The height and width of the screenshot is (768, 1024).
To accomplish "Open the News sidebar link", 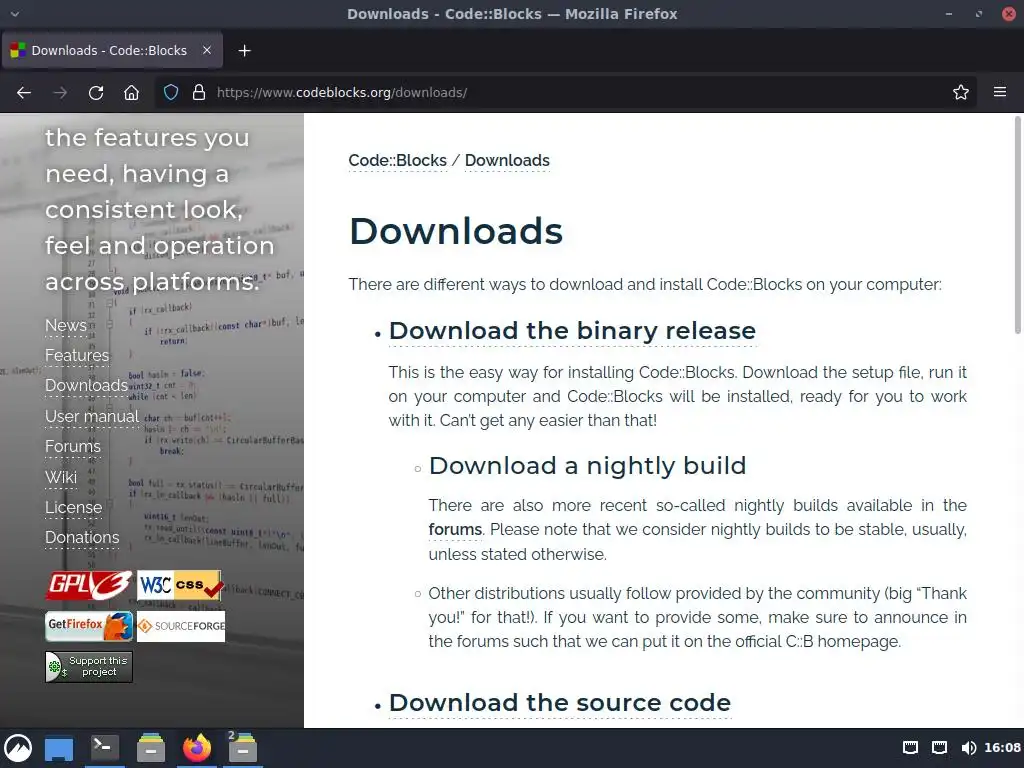I will click(66, 325).
